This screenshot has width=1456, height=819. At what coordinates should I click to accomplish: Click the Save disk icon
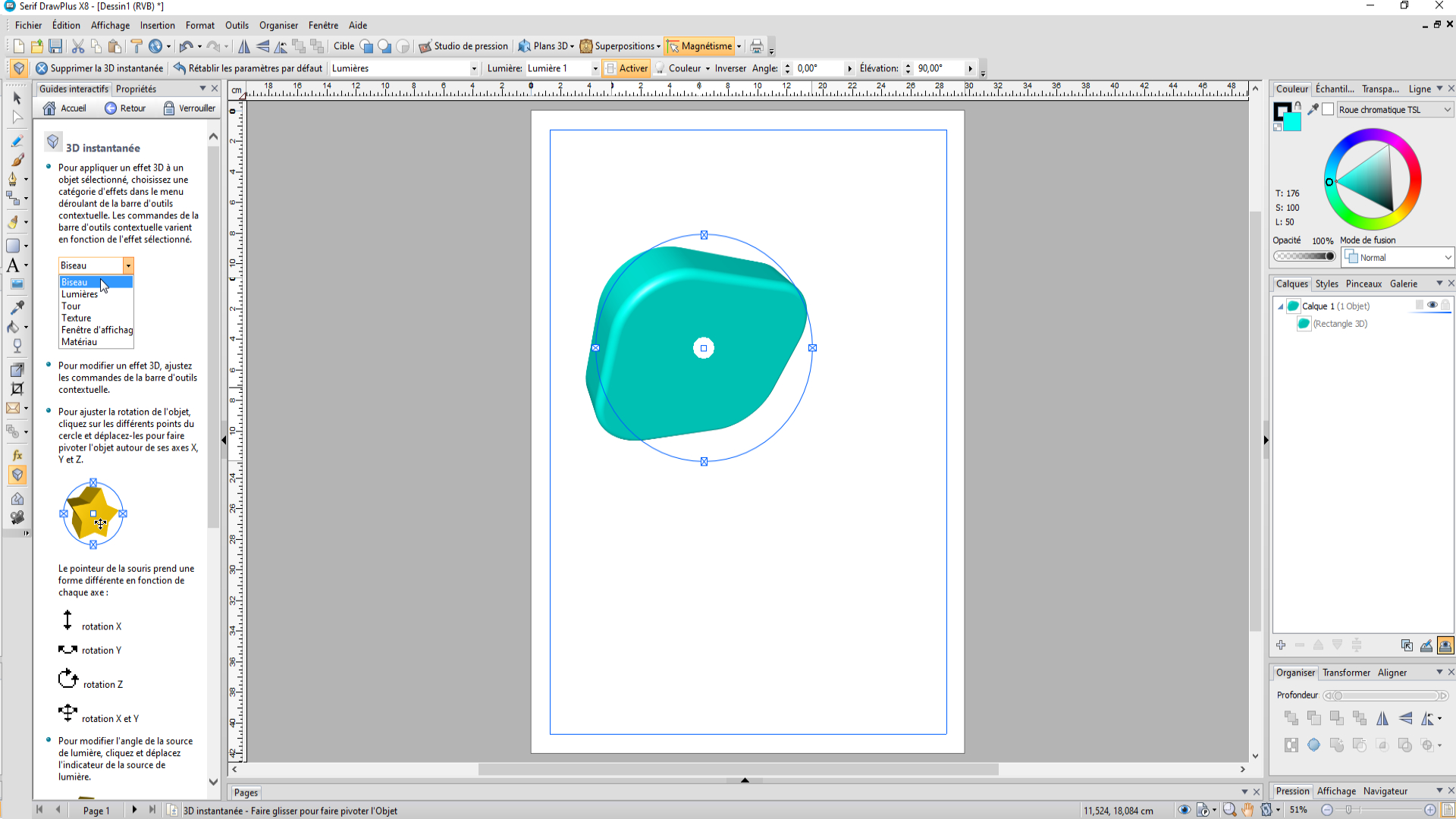pos(55,46)
